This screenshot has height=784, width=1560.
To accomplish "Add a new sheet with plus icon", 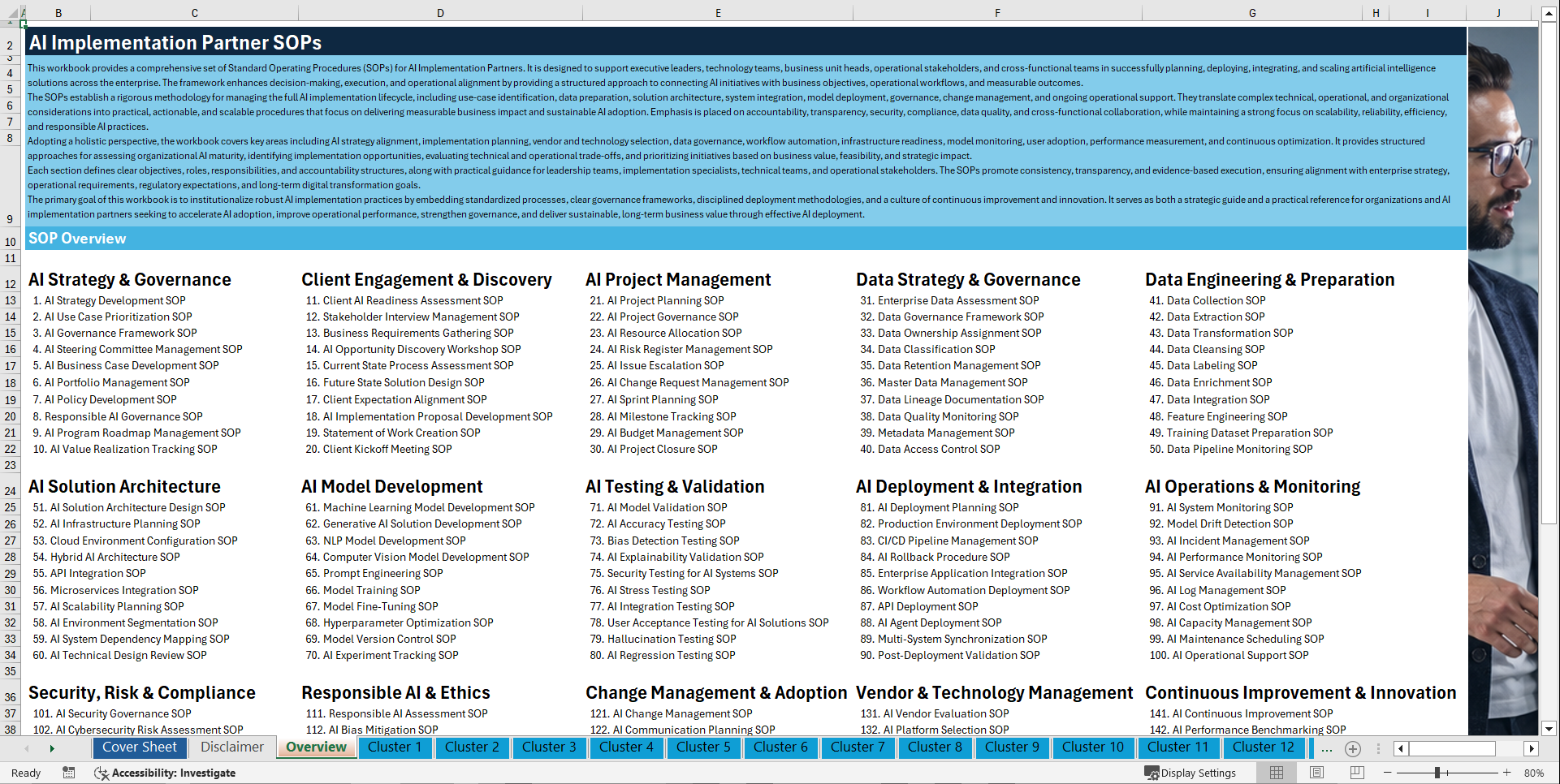I will (1353, 748).
